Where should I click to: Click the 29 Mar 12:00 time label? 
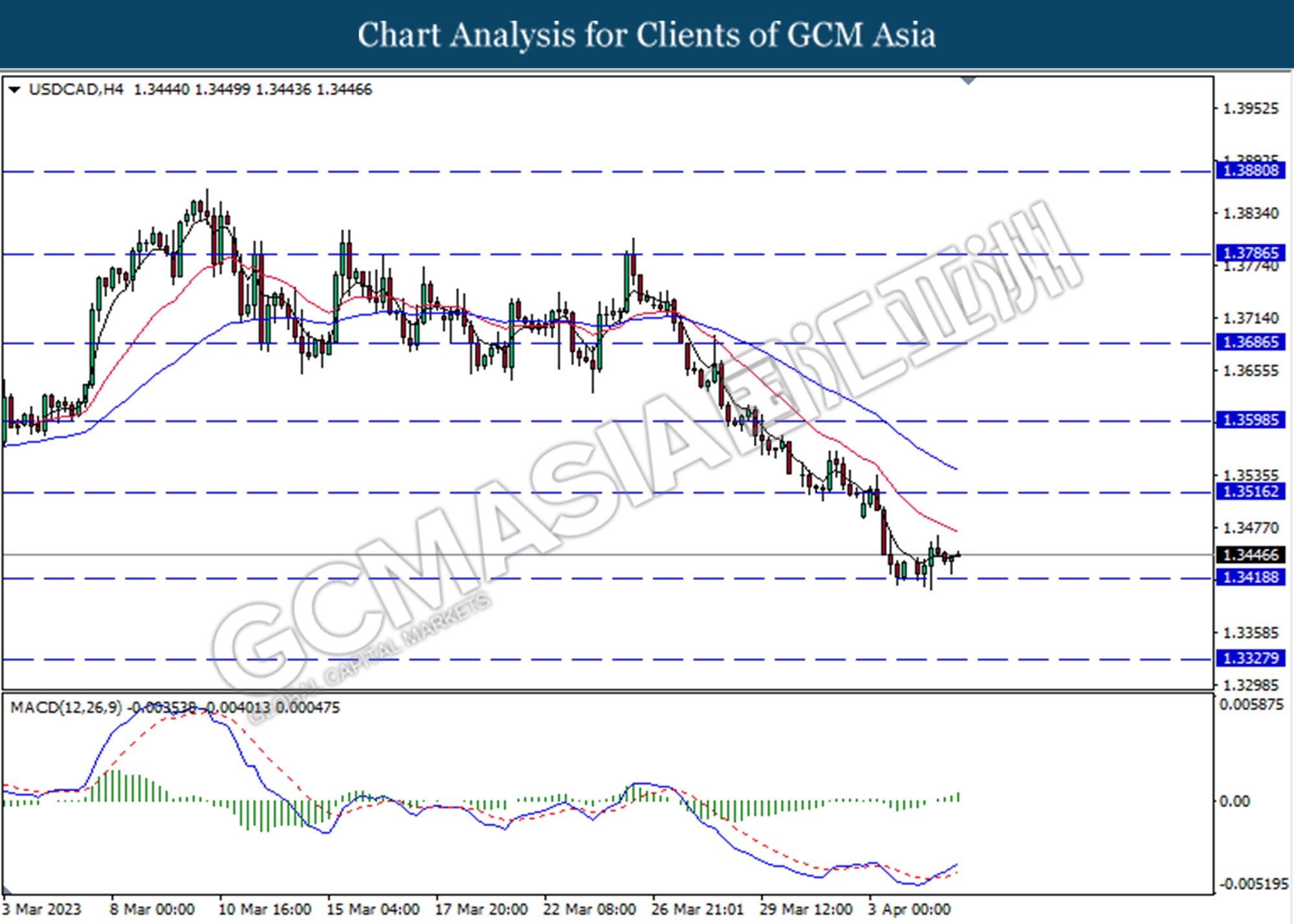(806, 910)
